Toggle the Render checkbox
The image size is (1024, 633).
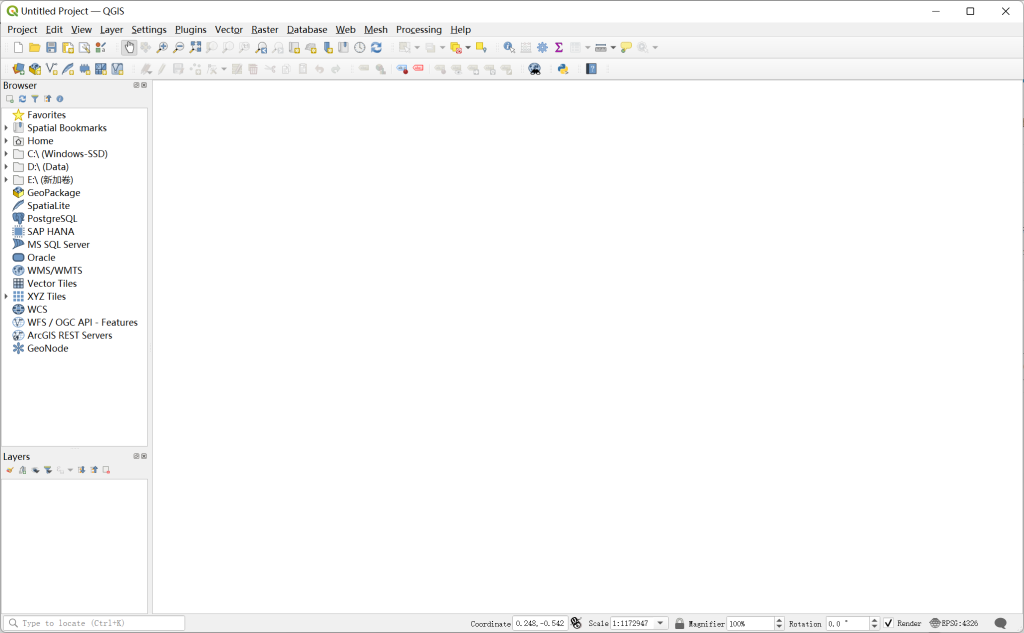point(888,623)
